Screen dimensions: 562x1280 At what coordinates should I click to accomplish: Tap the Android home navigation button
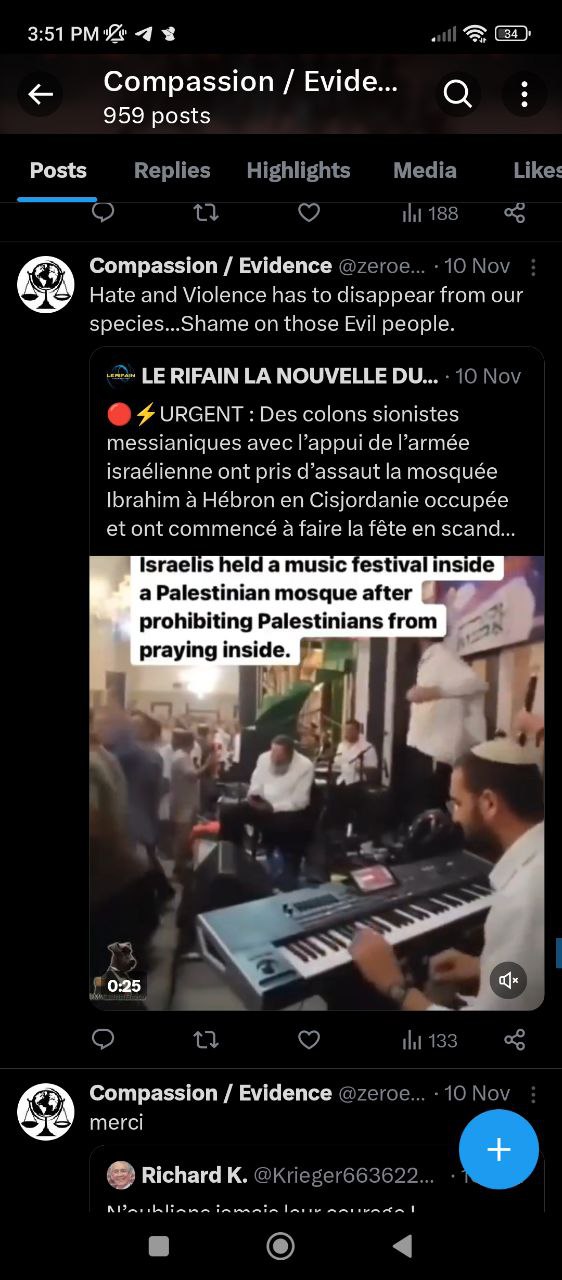click(x=281, y=1245)
